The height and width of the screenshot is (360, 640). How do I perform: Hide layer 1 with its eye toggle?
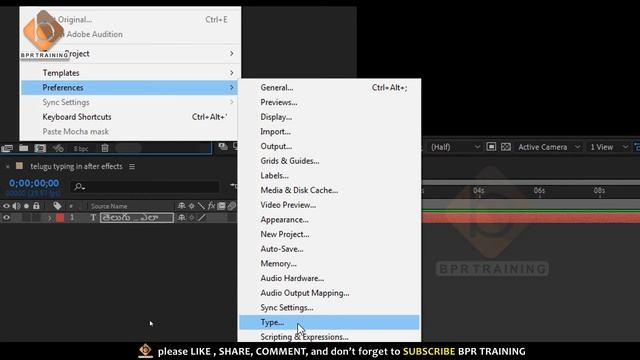(6, 218)
